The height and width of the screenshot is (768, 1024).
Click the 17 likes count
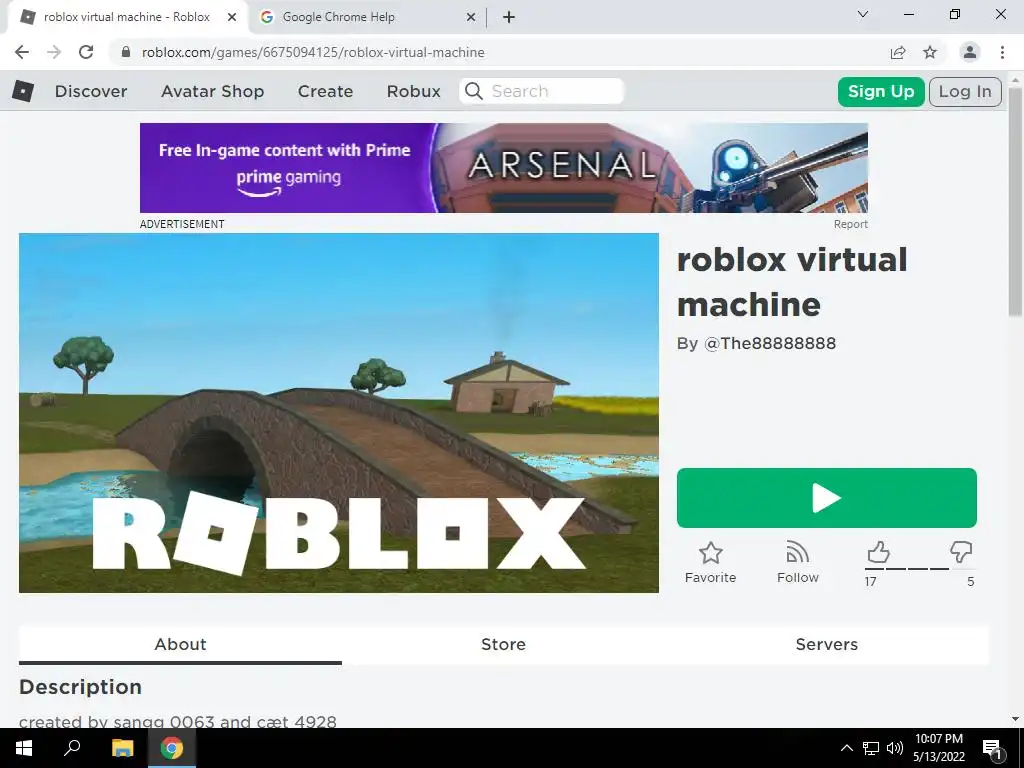(x=871, y=581)
